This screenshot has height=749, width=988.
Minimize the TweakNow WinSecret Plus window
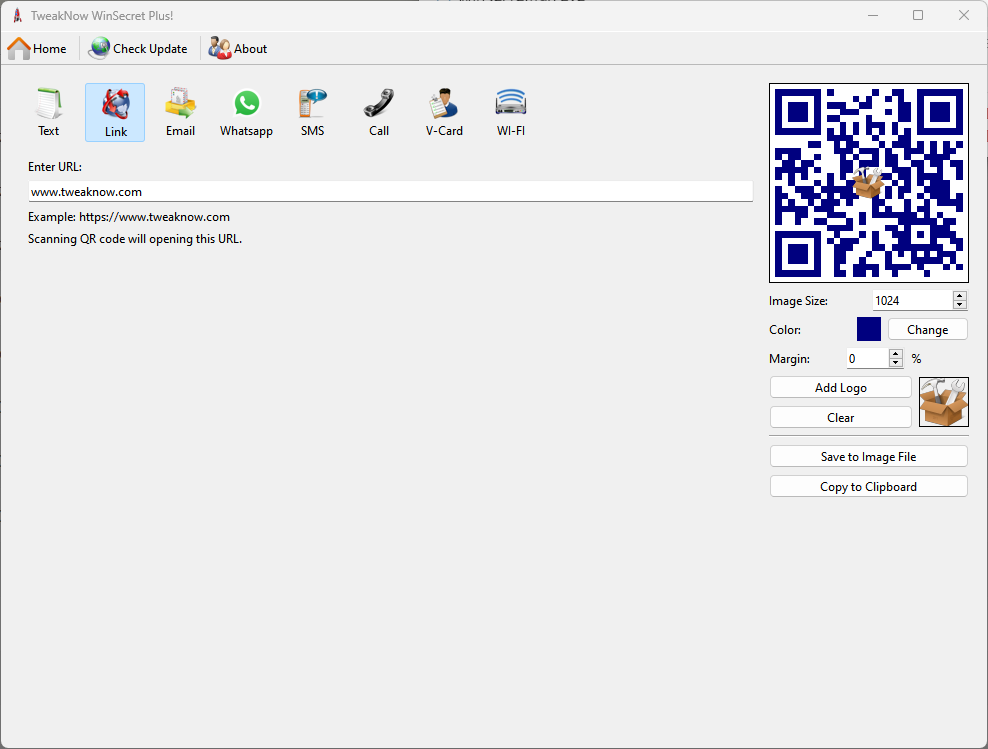point(873,16)
